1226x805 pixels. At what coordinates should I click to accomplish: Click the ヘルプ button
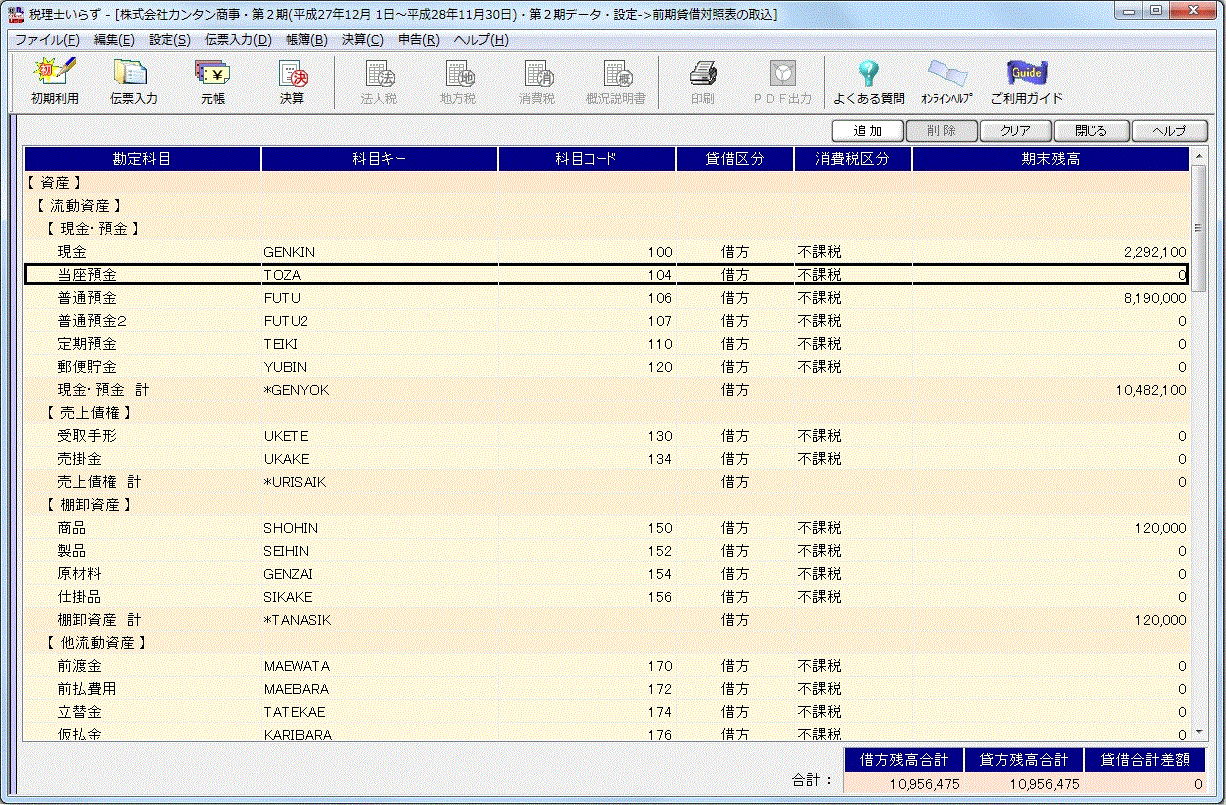pyautogui.click(x=1169, y=131)
